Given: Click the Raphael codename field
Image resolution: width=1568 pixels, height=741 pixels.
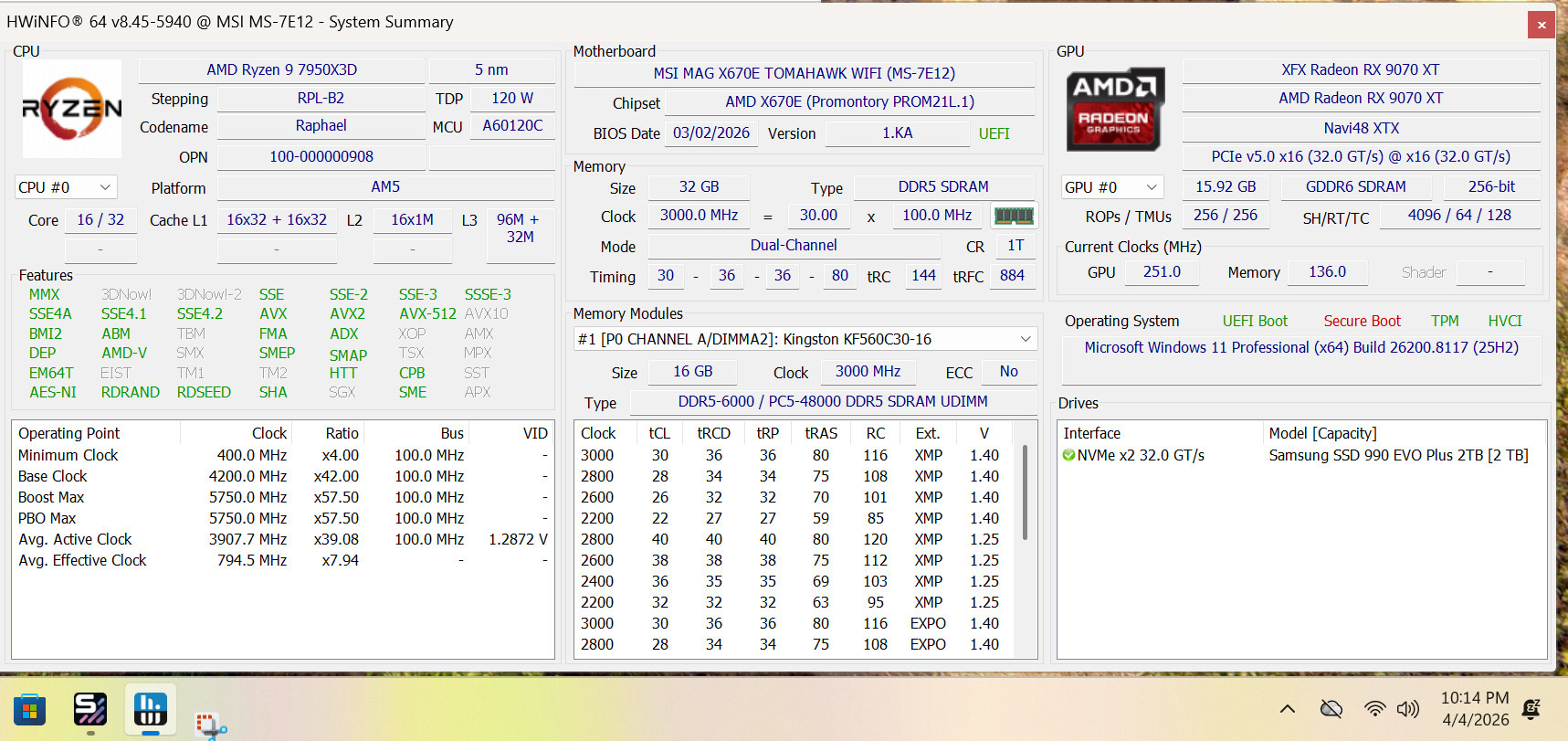Looking at the screenshot, I should coord(321,126).
